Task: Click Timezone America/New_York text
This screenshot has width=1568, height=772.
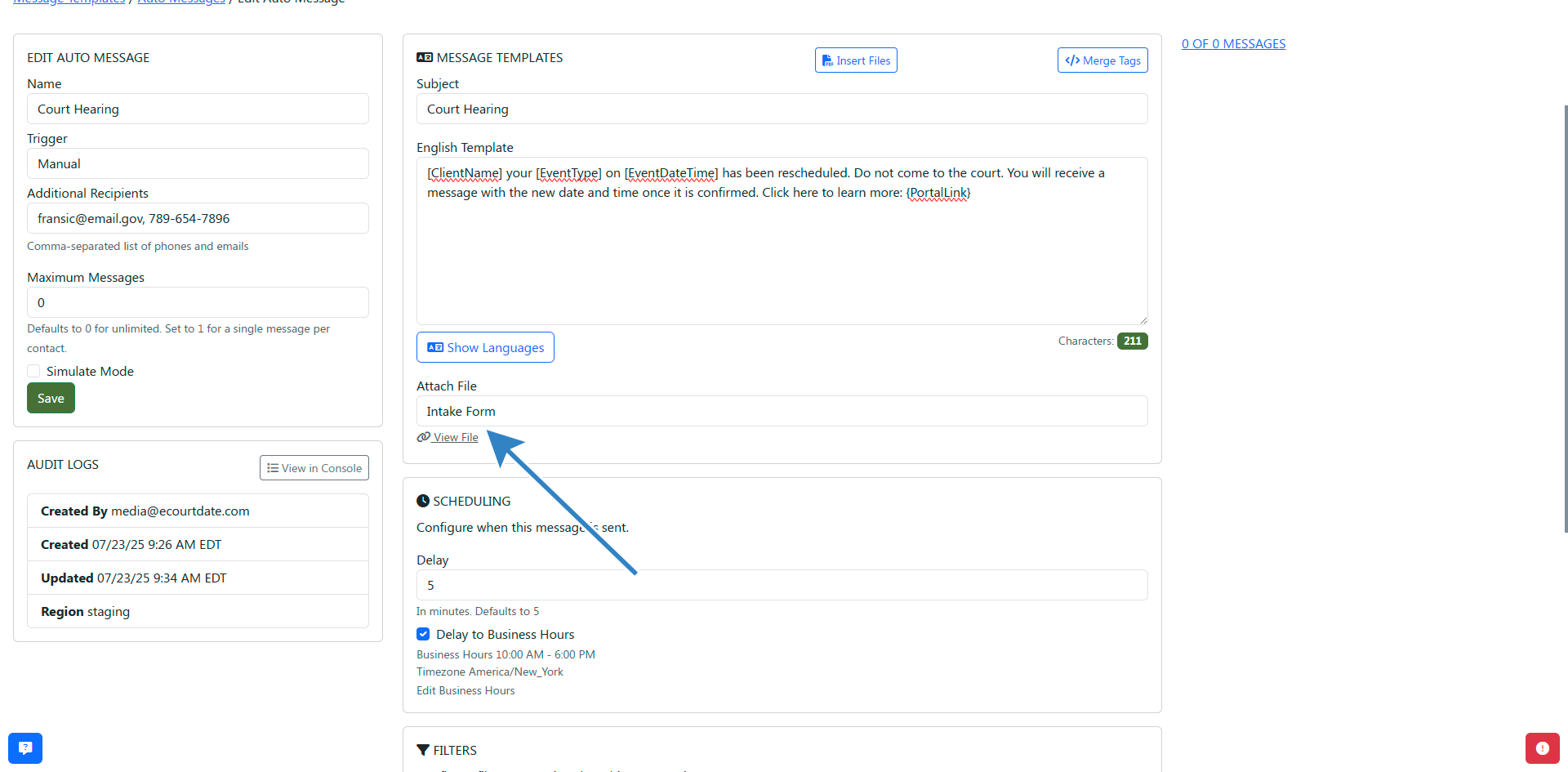Action: 490,672
